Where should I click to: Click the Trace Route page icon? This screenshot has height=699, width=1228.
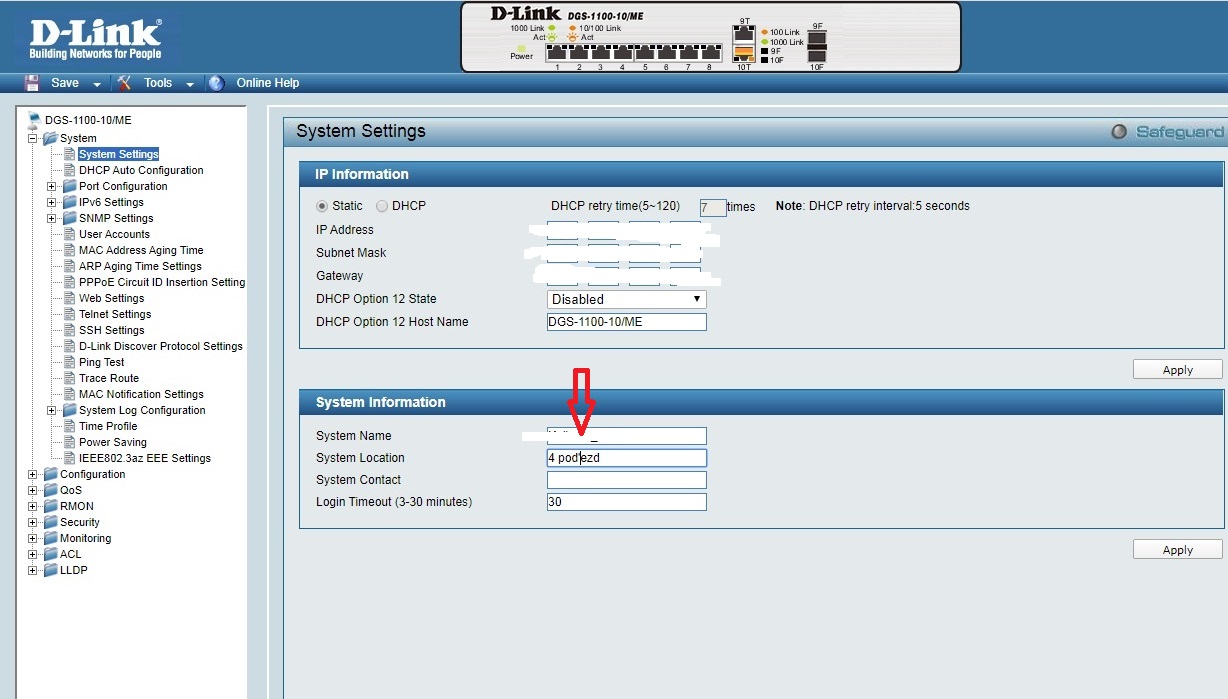[x=70, y=378]
